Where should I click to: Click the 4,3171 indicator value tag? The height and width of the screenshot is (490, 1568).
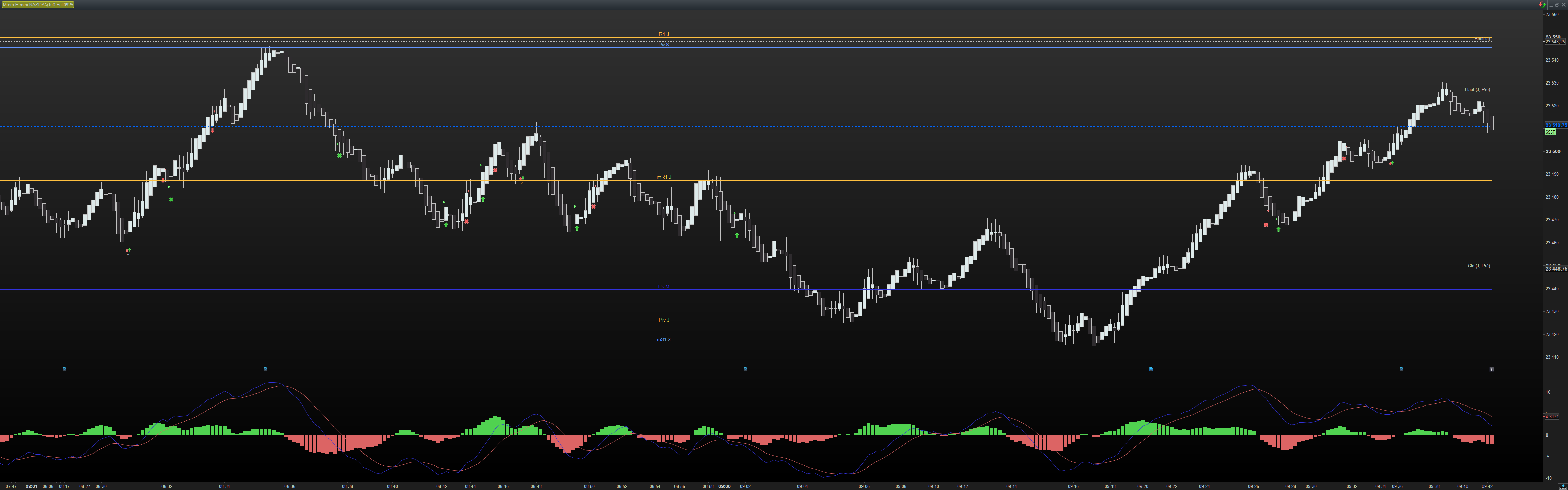click(1552, 416)
